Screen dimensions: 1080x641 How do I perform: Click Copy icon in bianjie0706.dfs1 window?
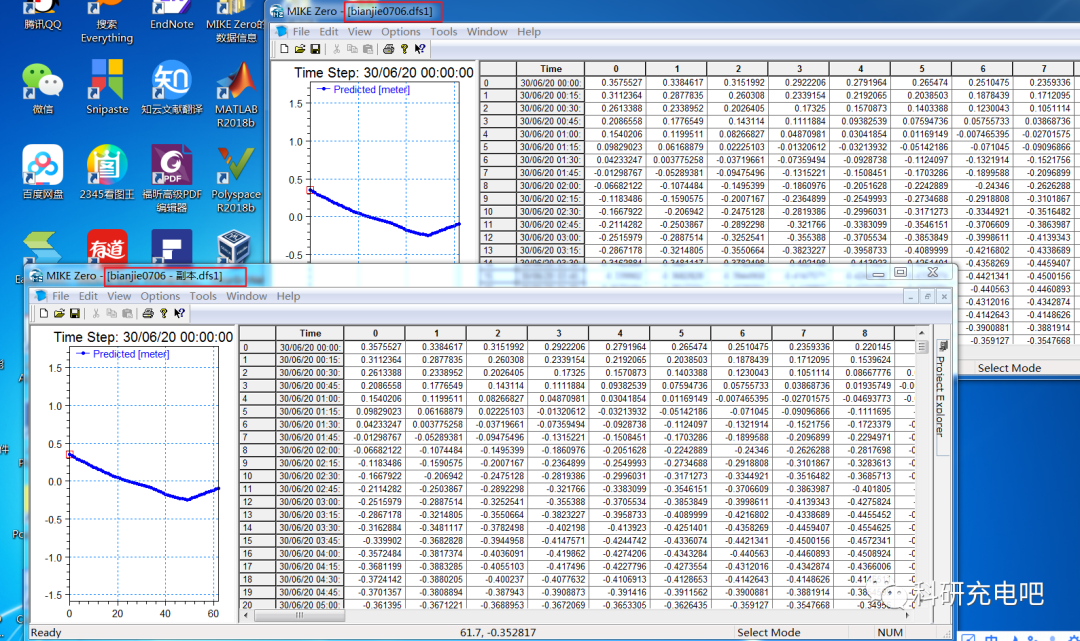pos(352,49)
